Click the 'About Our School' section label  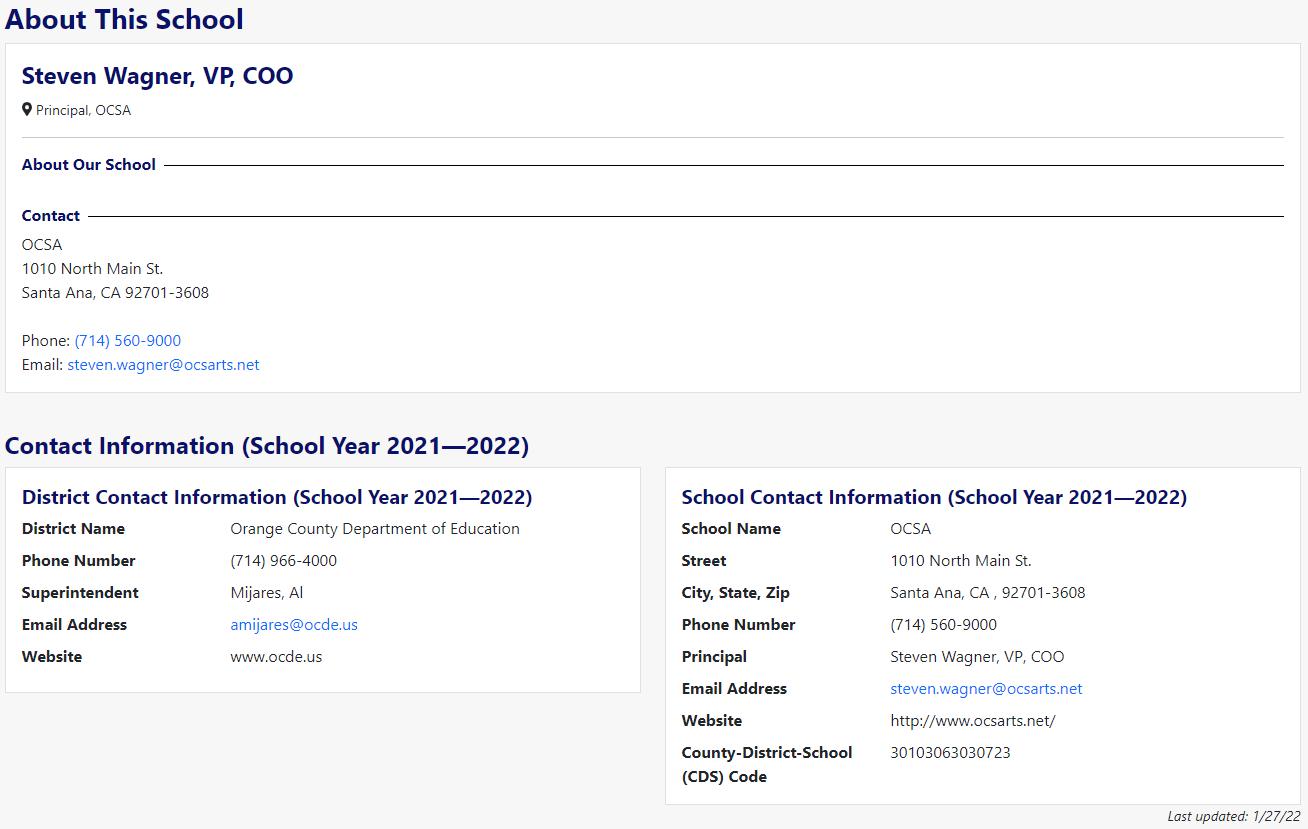point(89,165)
